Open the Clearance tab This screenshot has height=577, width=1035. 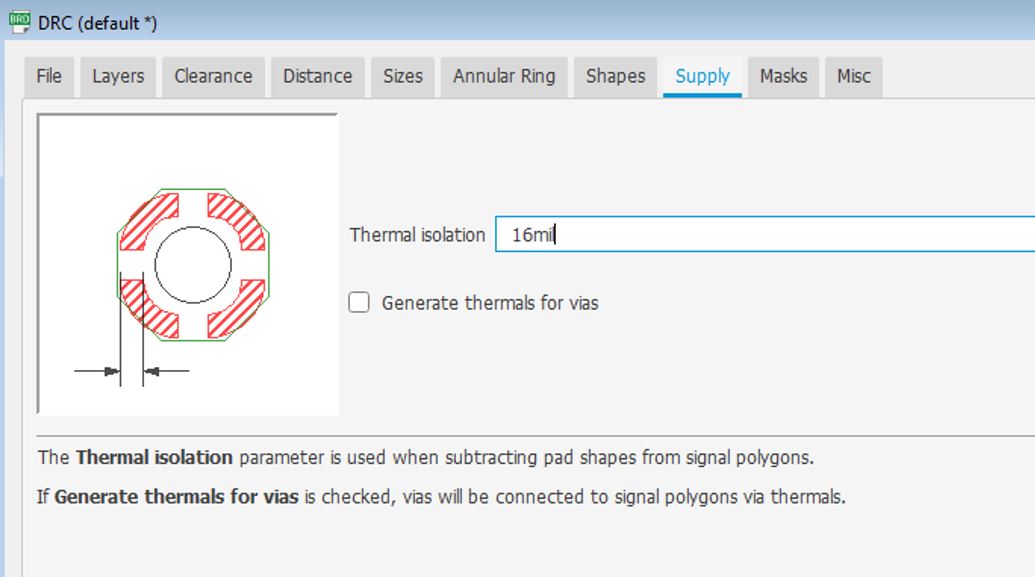213,77
